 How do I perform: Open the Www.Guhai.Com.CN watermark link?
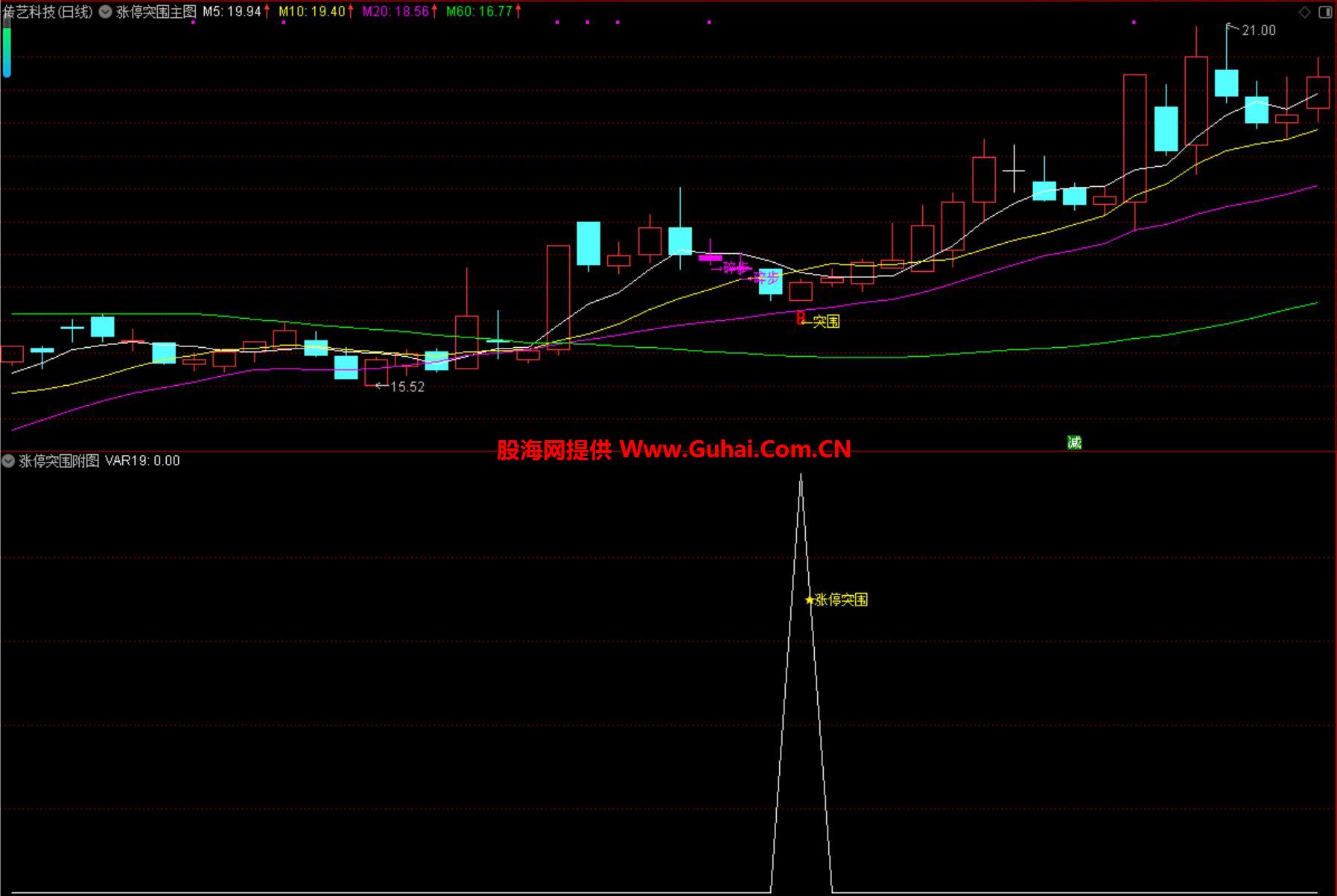[734, 449]
